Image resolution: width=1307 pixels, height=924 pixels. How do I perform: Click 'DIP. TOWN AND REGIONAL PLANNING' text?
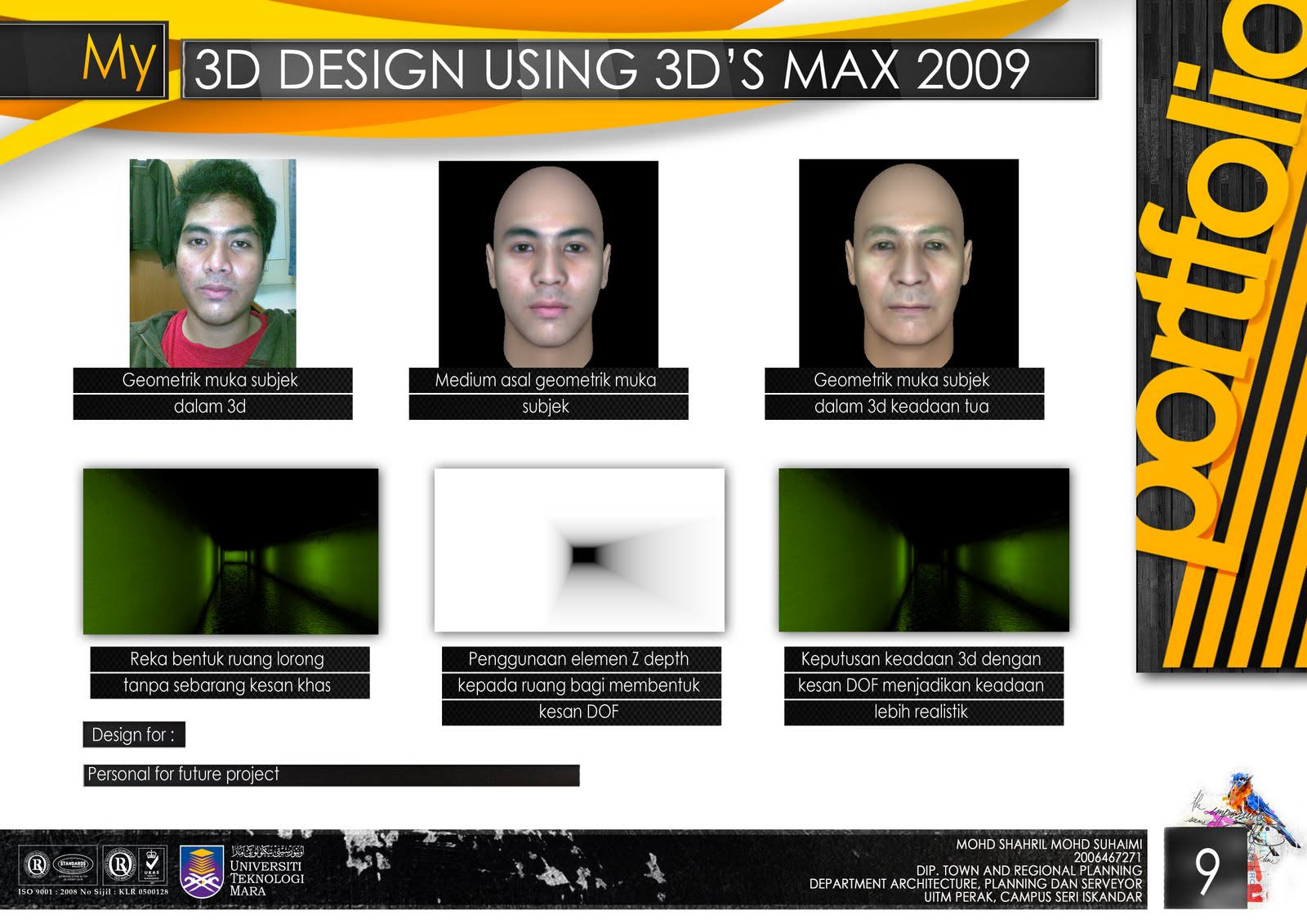tap(1029, 871)
